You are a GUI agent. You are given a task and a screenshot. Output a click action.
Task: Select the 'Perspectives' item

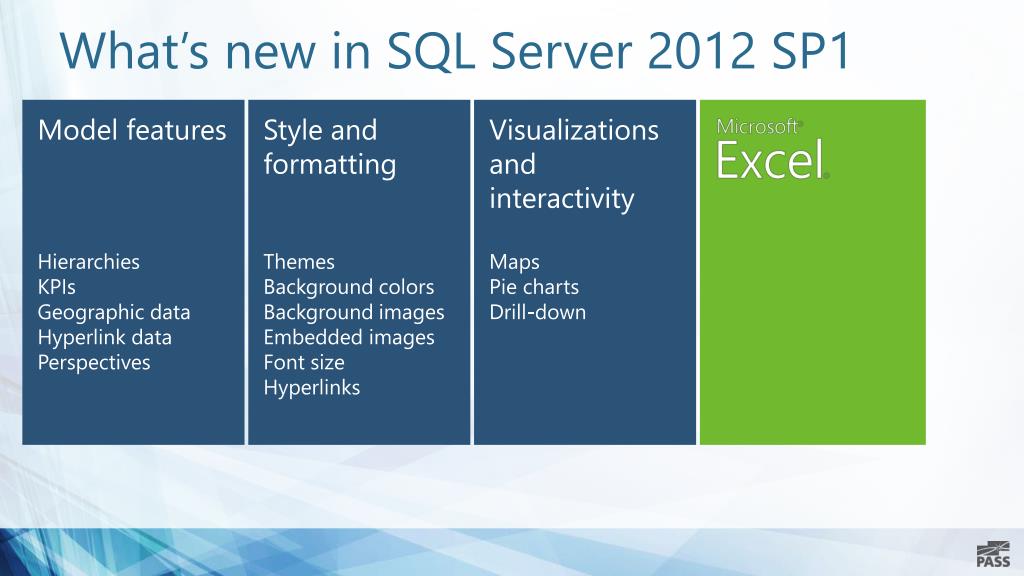(x=94, y=362)
